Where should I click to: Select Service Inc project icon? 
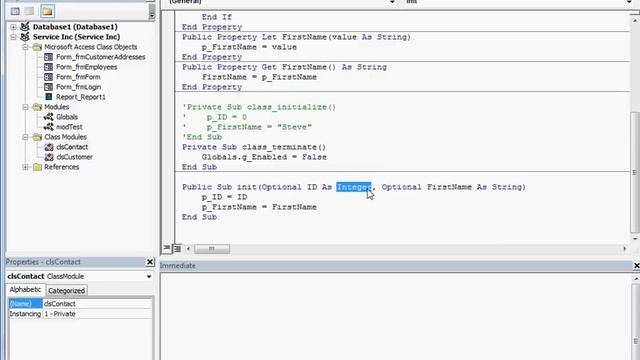(25, 37)
